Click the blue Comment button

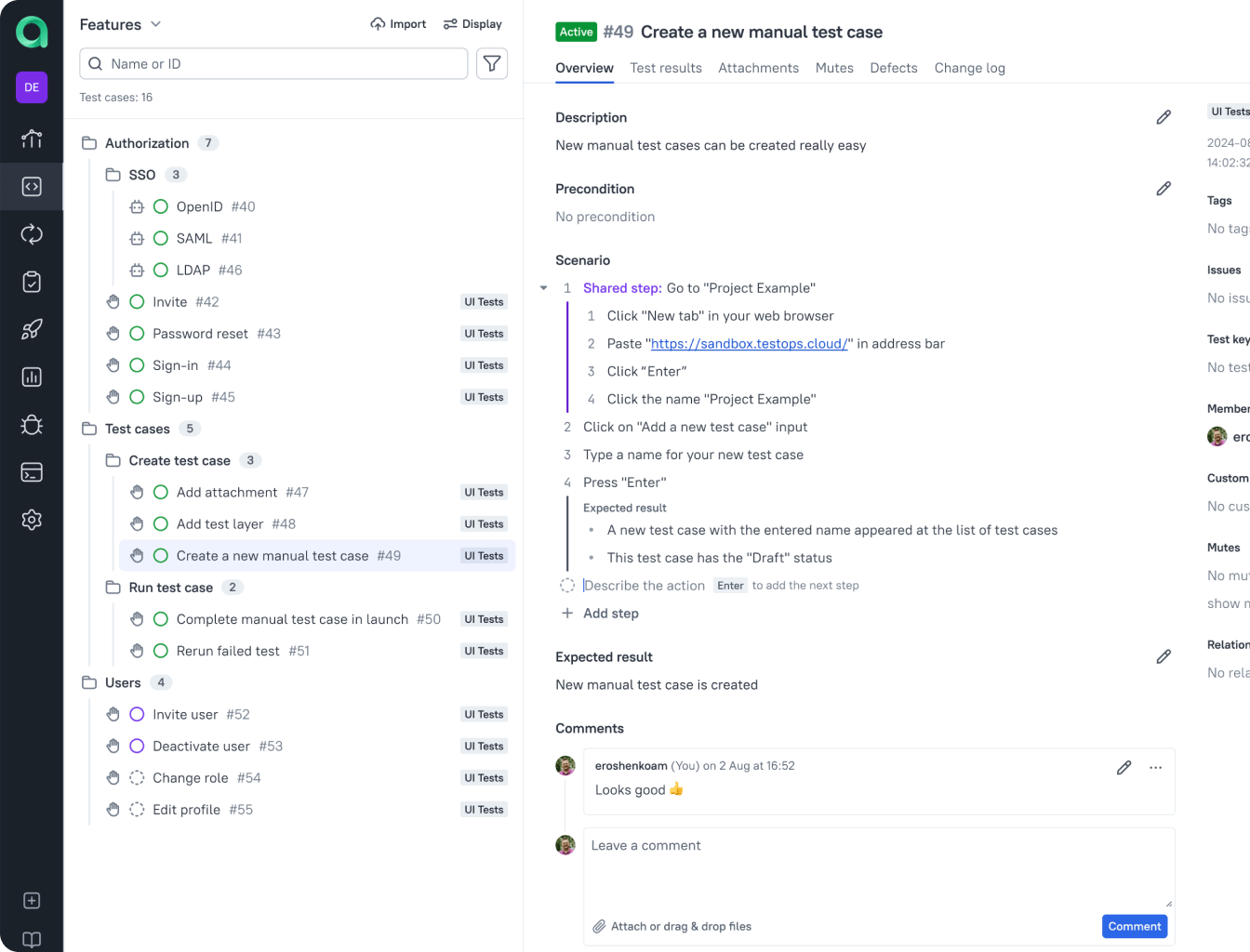point(1135,926)
